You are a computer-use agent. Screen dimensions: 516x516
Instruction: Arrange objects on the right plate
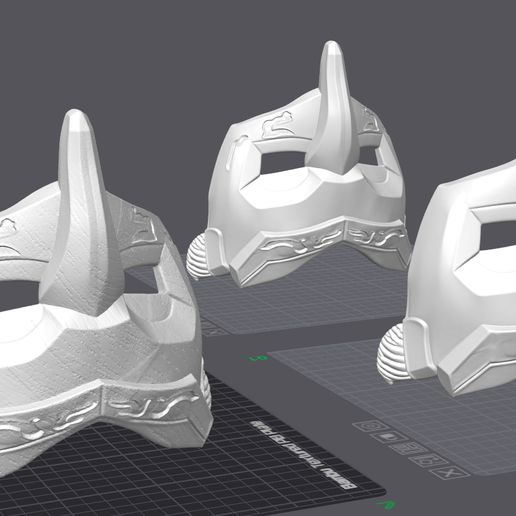pyautogui.click(x=408, y=449)
